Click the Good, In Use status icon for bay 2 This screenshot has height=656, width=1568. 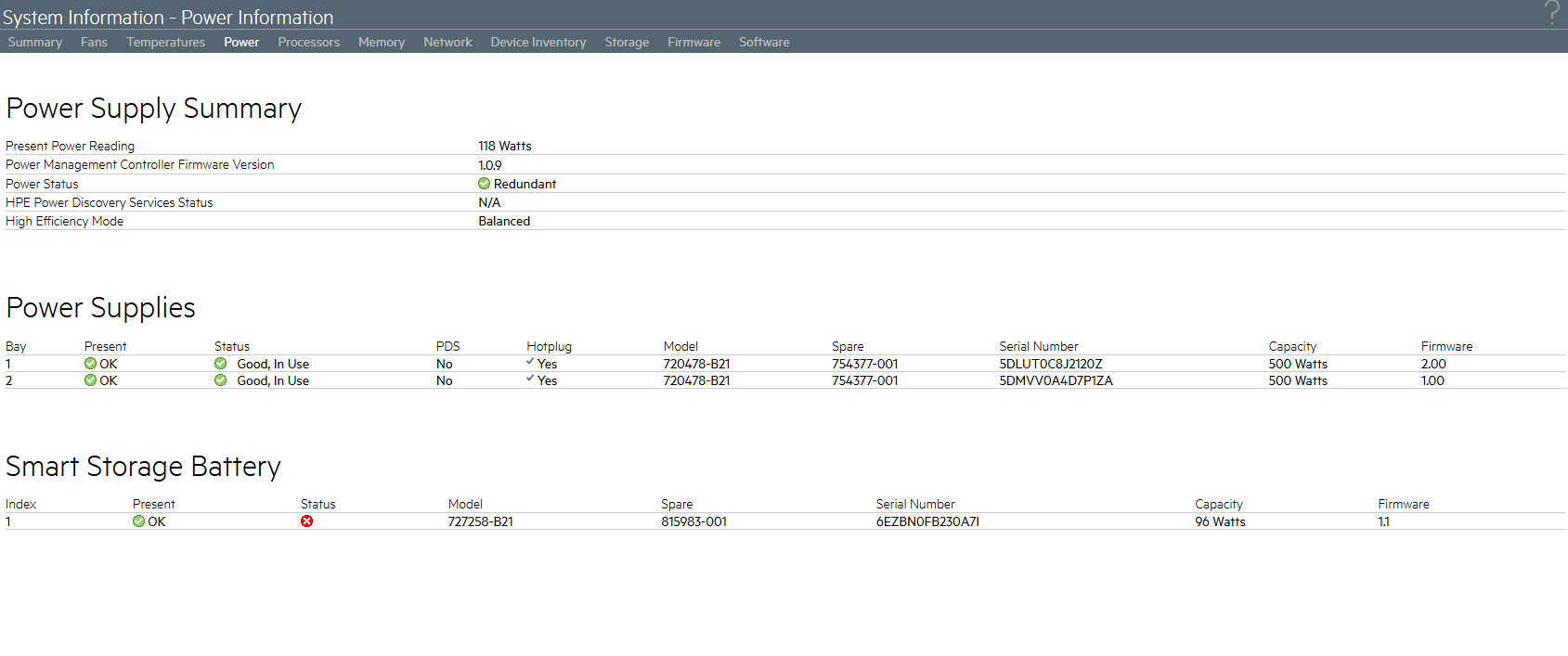click(x=221, y=380)
